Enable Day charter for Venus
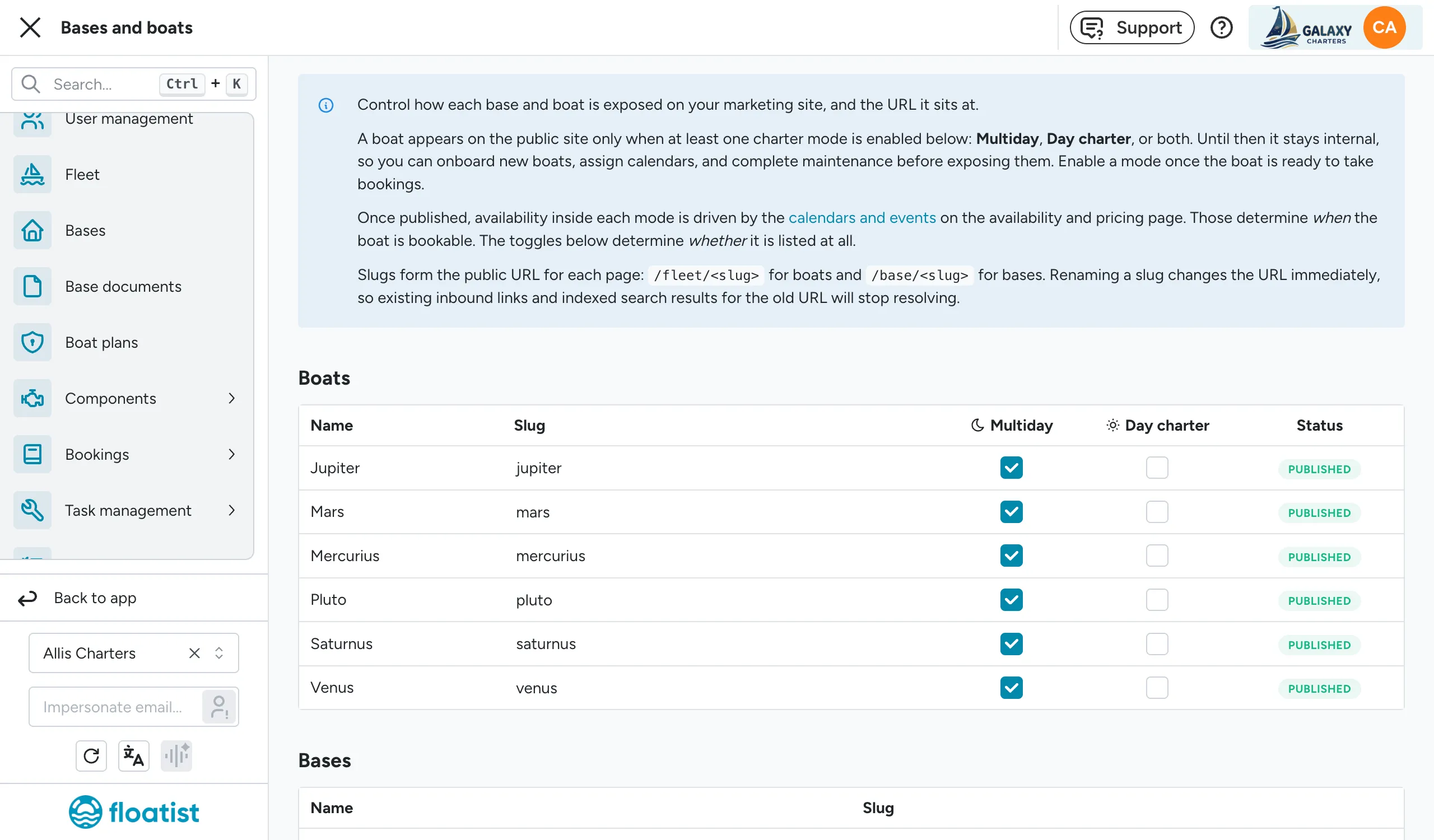The width and height of the screenshot is (1434, 840). coord(1157,688)
